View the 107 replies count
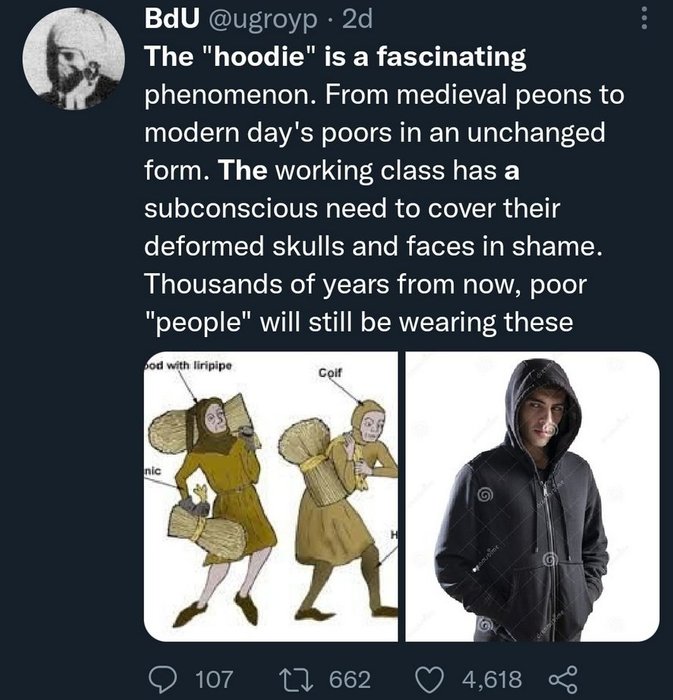 pos(214,679)
